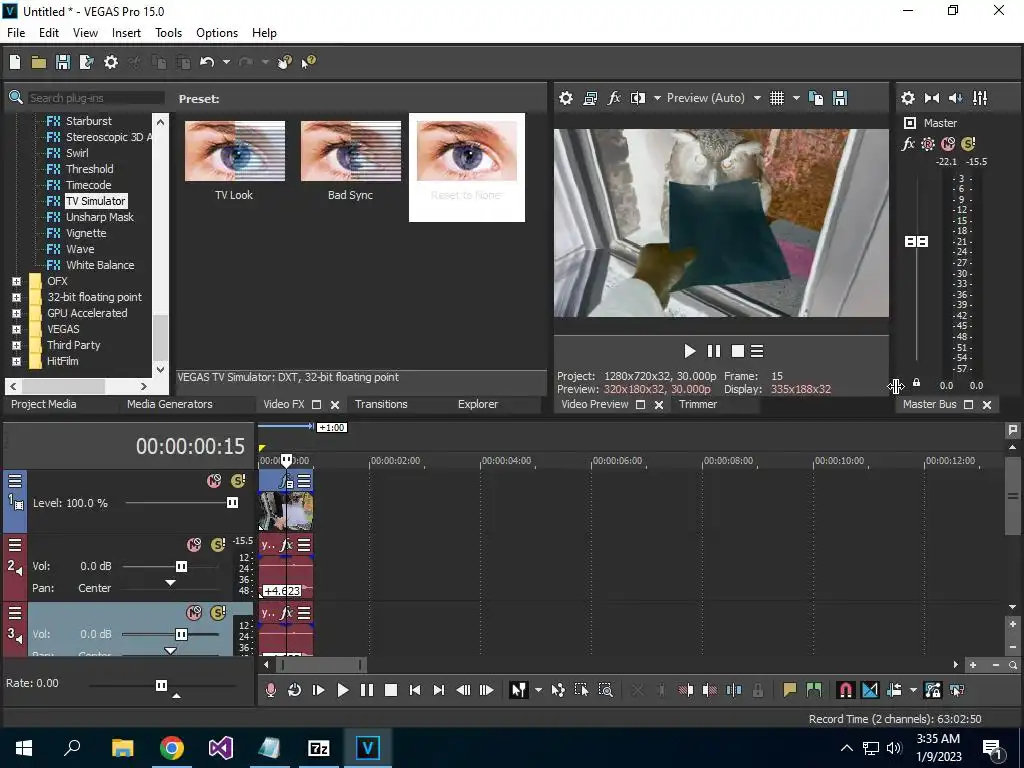
Task: Save snapshot to file in preview
Action: tap(840, 98)
